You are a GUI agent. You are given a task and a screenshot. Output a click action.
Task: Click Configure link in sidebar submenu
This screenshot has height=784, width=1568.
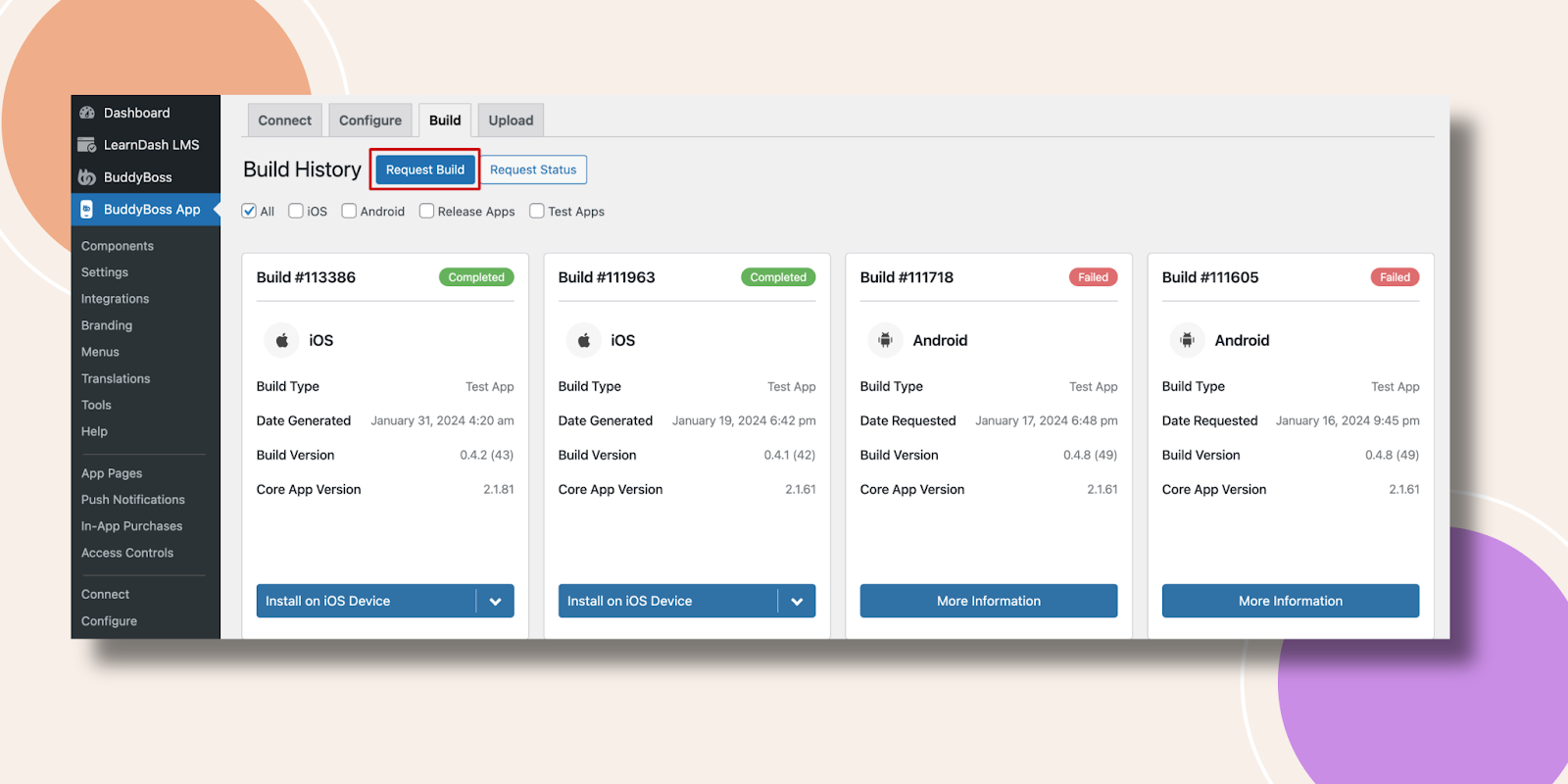[109, 621]
